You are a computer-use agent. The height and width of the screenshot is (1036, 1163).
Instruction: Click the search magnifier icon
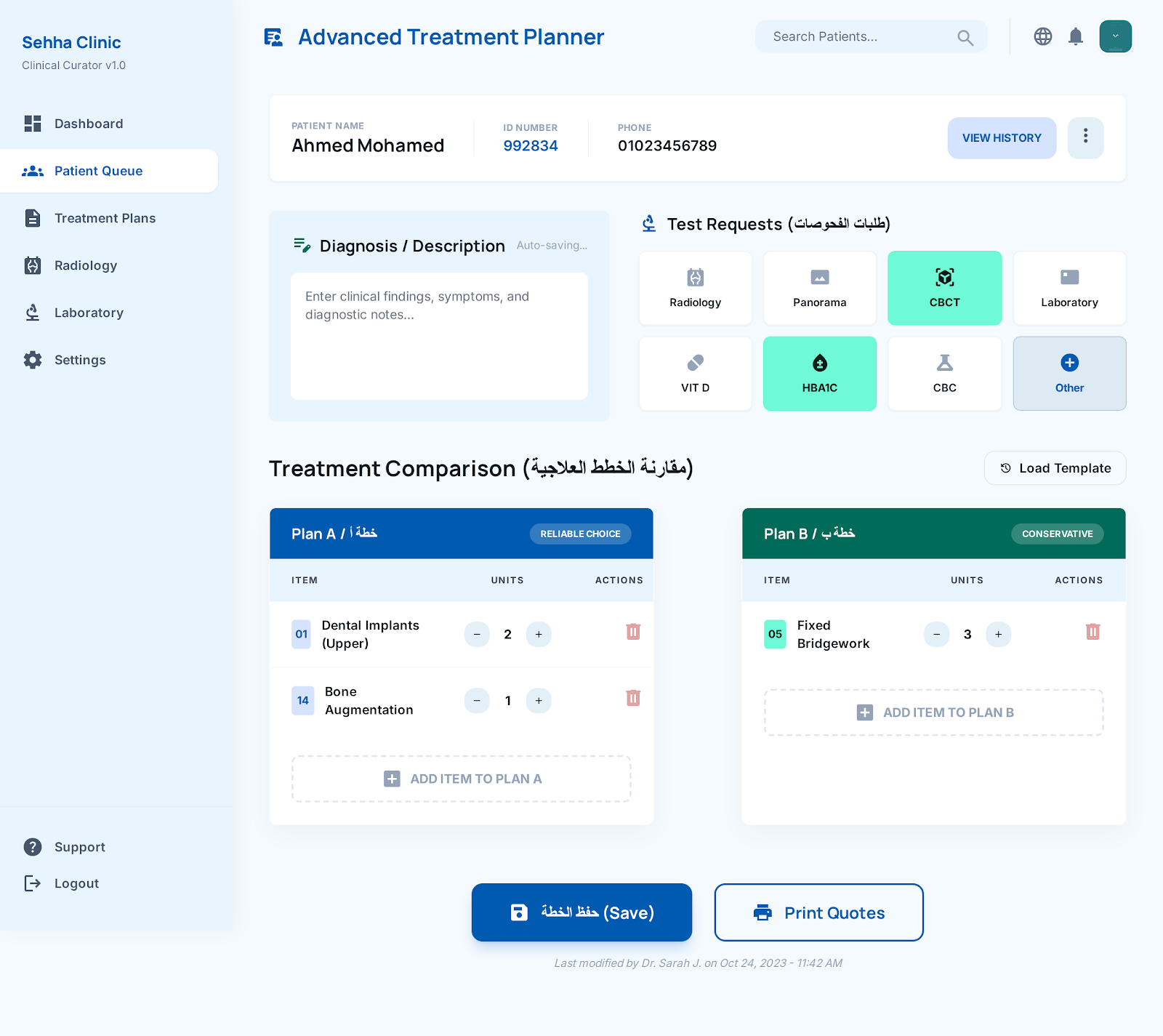965,38
